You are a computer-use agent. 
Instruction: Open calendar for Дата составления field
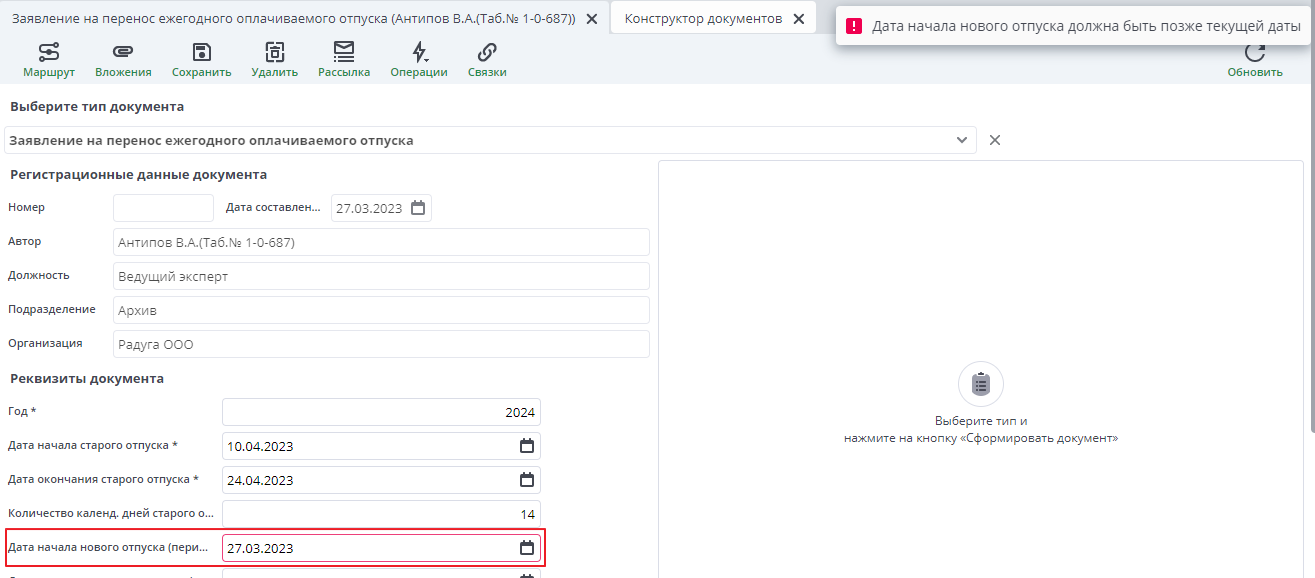416,207
